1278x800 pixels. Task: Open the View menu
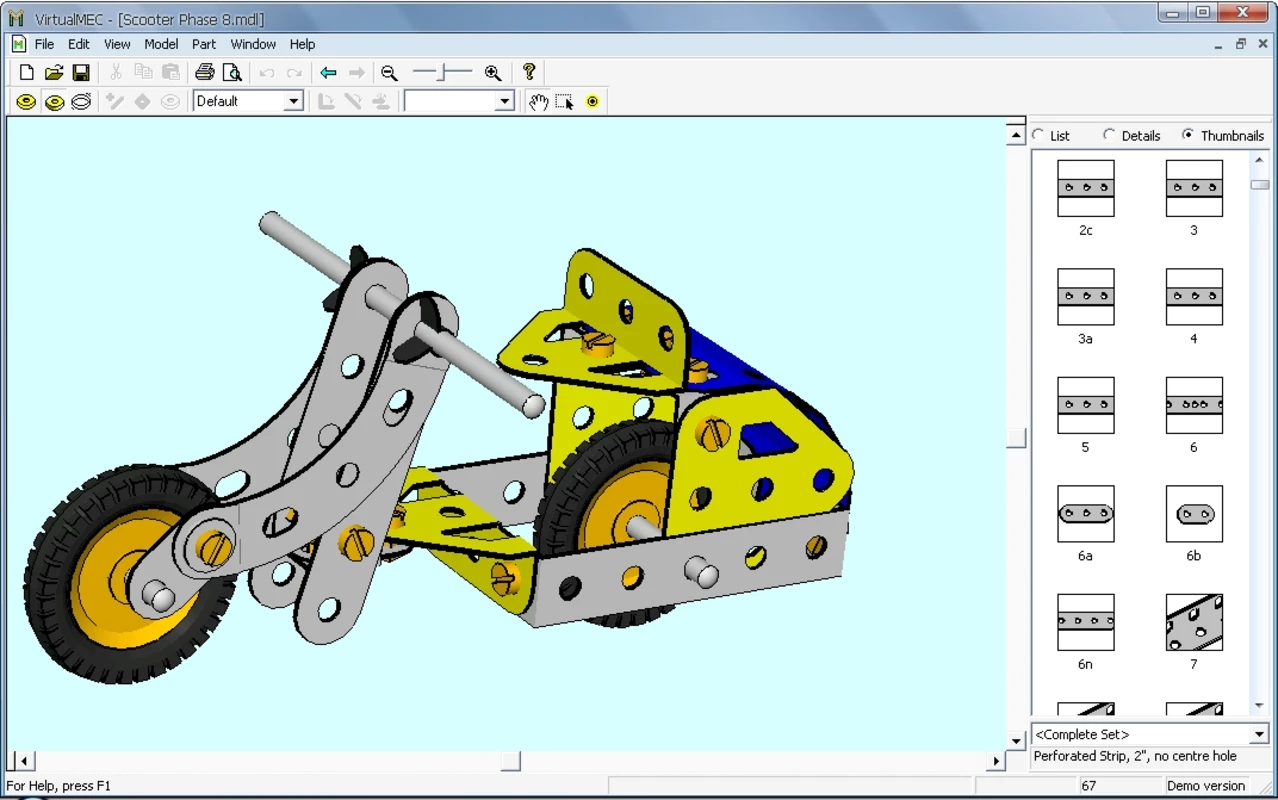coord(117,44)
